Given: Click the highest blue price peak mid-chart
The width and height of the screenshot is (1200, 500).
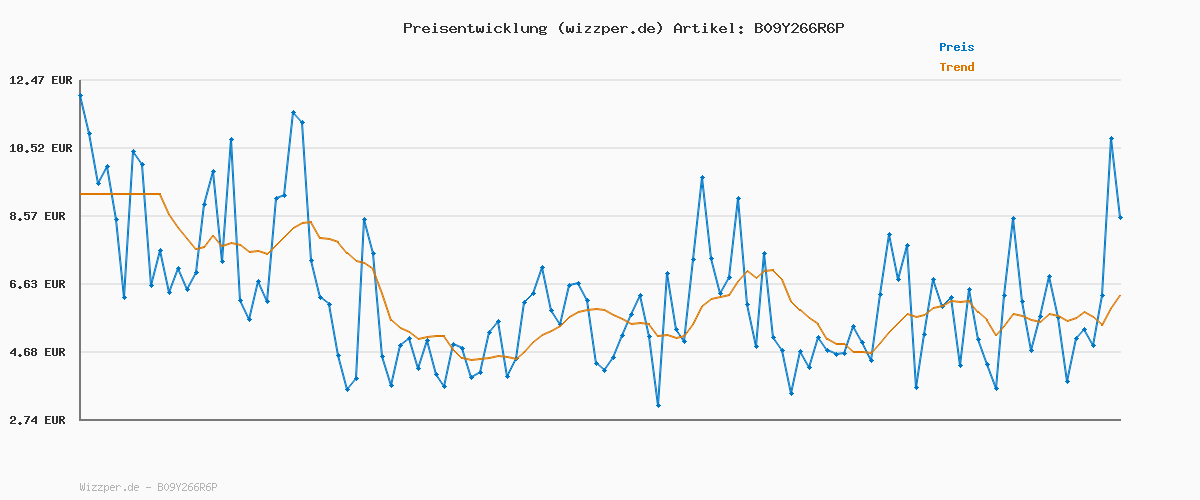Looking at the screenshot, I should point(702,178).
